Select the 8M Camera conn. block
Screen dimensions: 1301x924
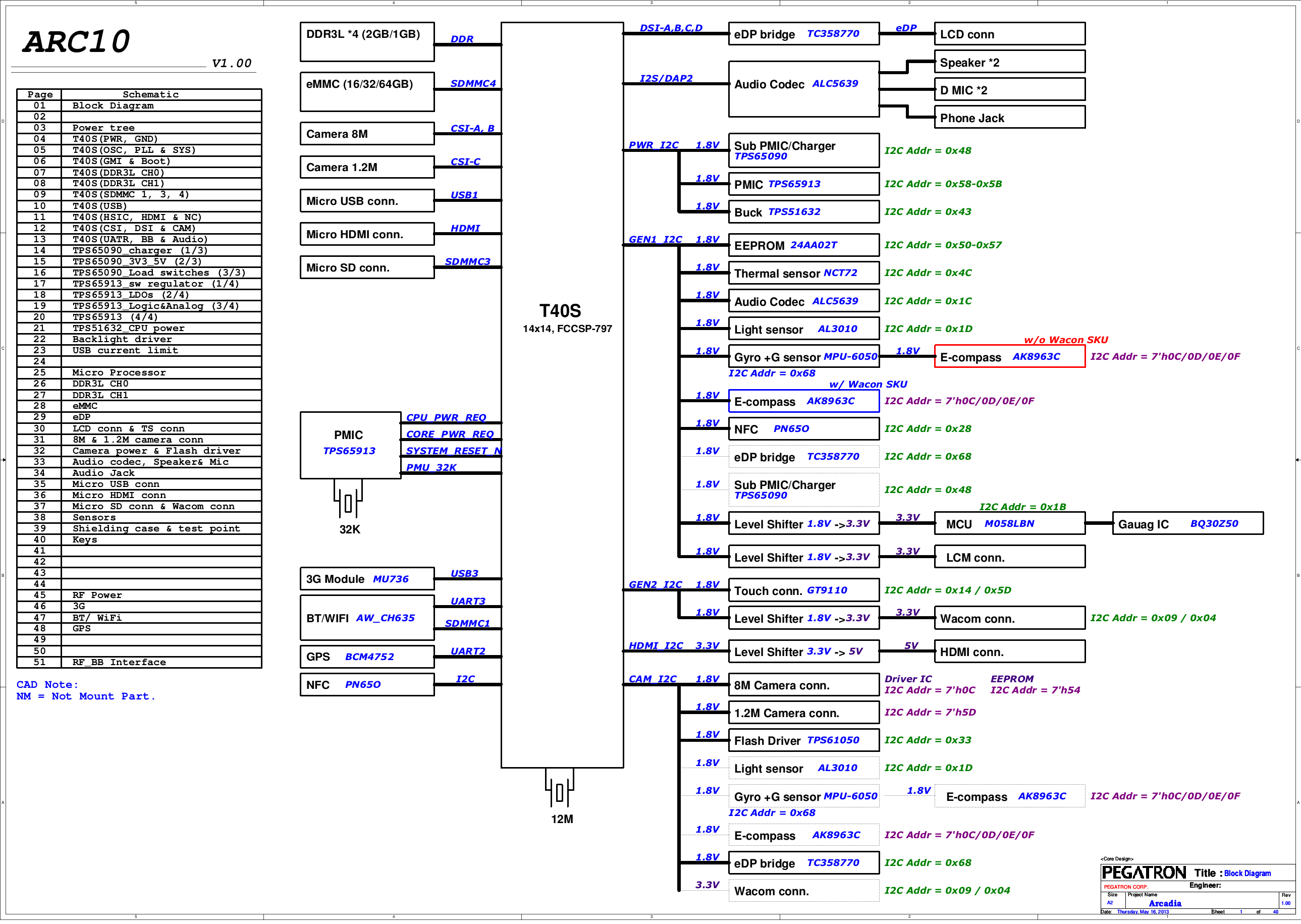point(804,685)
